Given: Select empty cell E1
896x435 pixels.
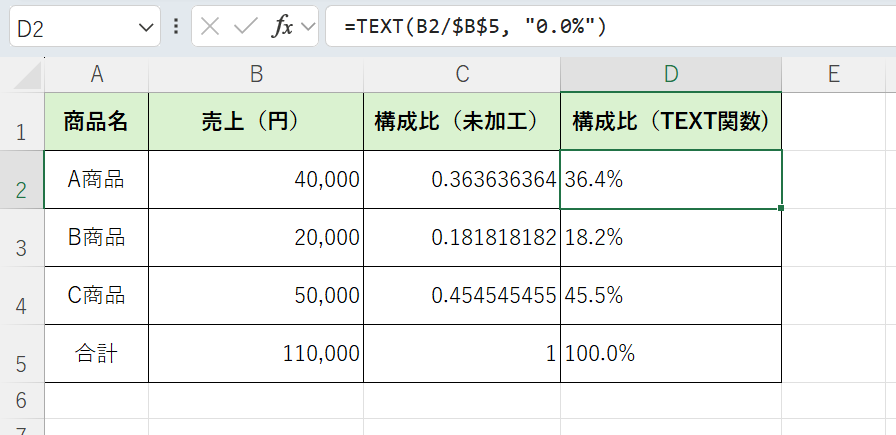Looking at the screenshot, I should point(833,122).
